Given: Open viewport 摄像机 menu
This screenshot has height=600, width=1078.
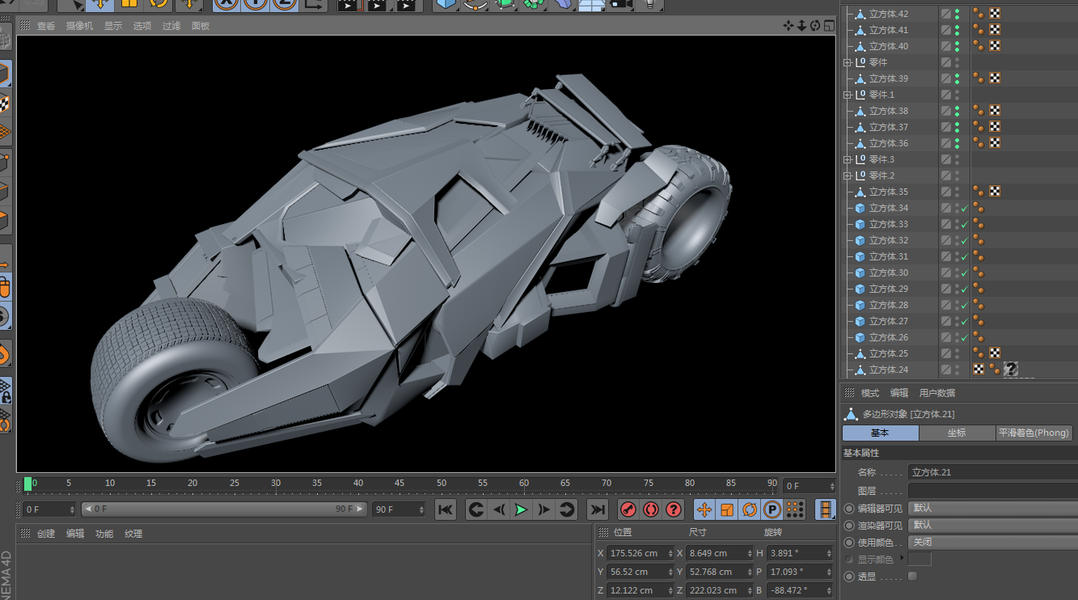Looking at the screenshot, I should (79, 26).
